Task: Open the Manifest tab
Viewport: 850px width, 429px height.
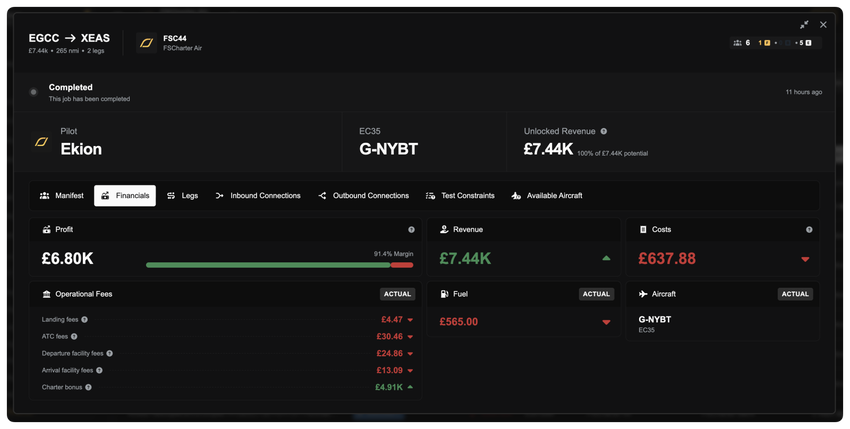Action: (61, 196)
